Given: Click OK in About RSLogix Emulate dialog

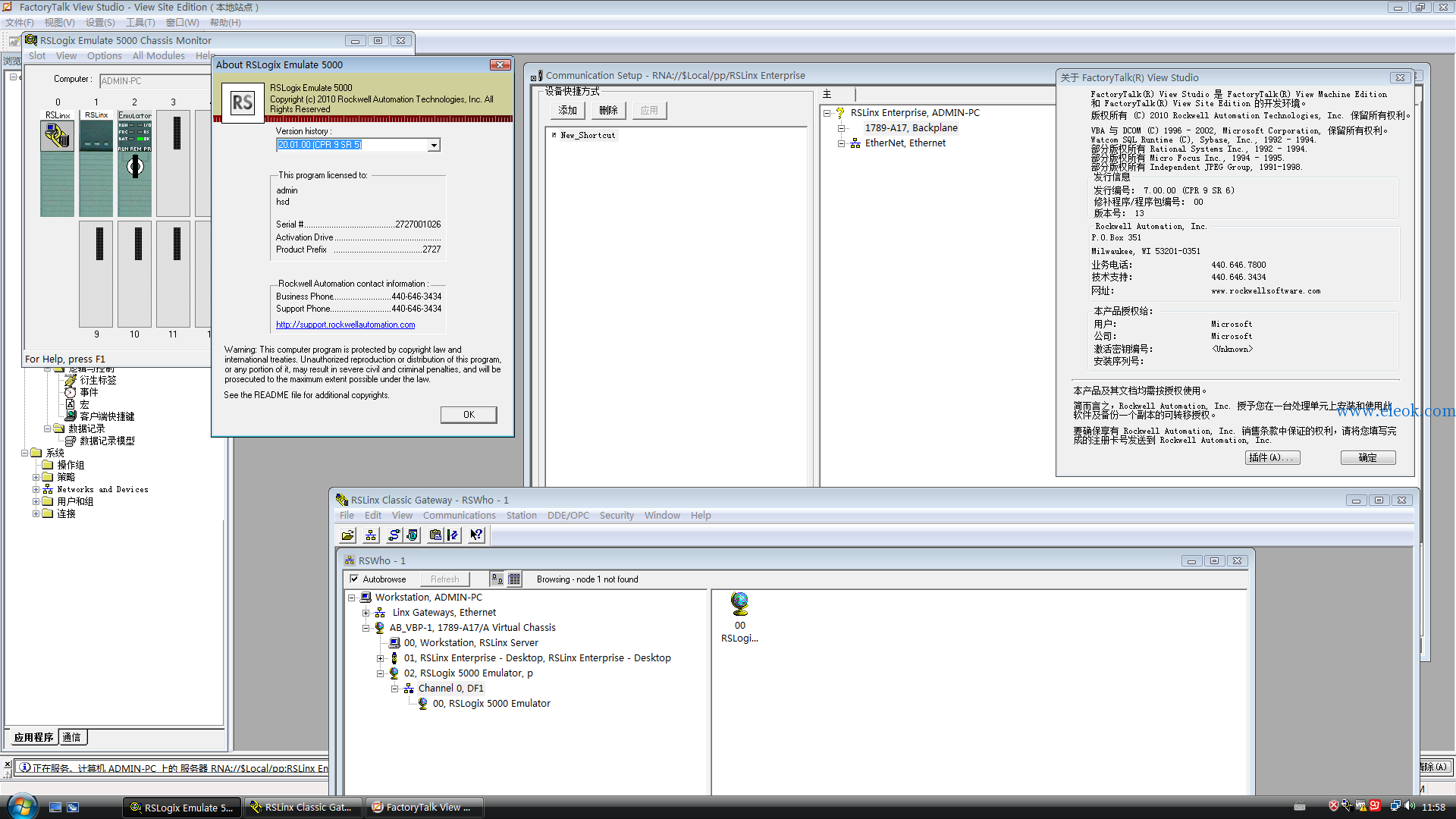Looking at the screenshot, I should pos(469,415).
